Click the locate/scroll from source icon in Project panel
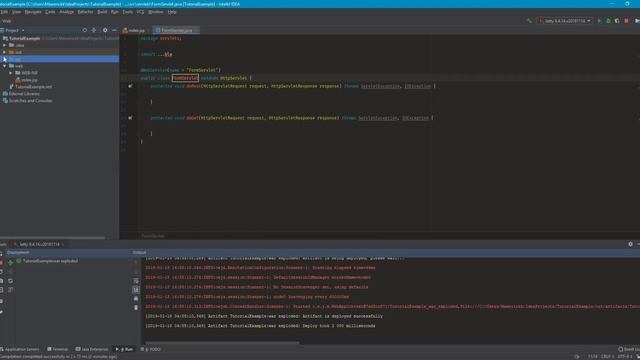The width and height of the screenshot is (640, 360). (84, 30)
